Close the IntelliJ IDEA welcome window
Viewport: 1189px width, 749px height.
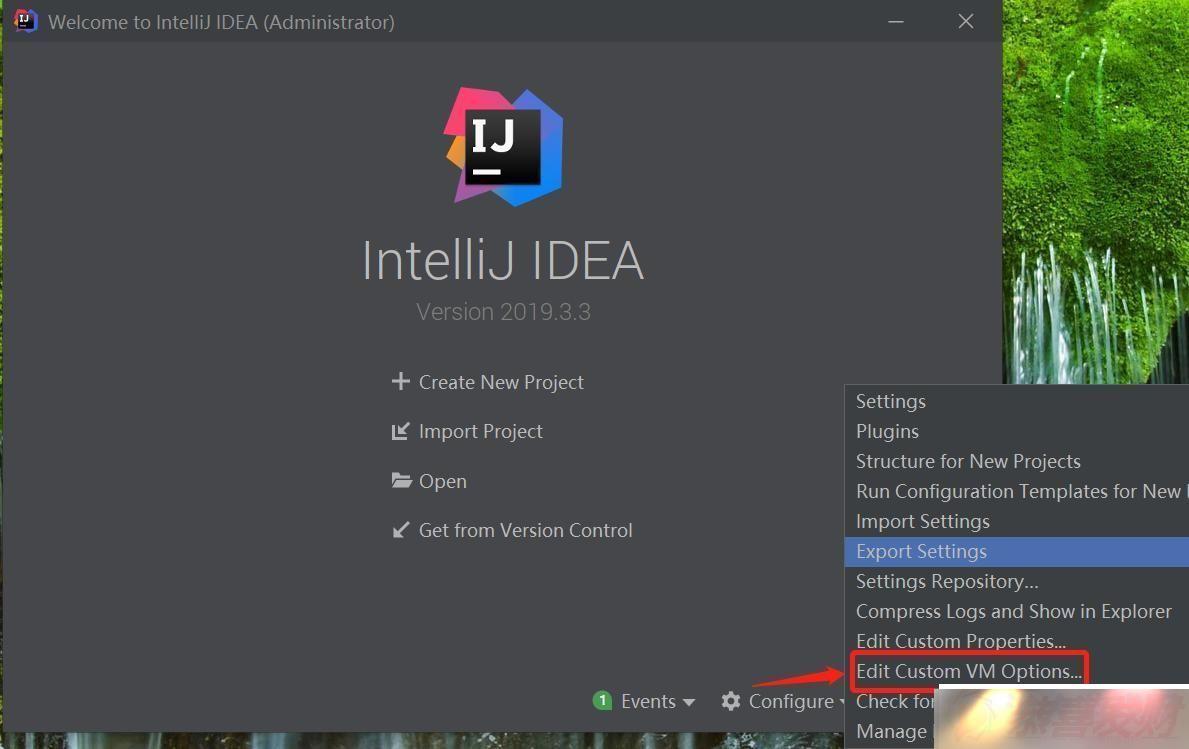(x=965, y=21)
